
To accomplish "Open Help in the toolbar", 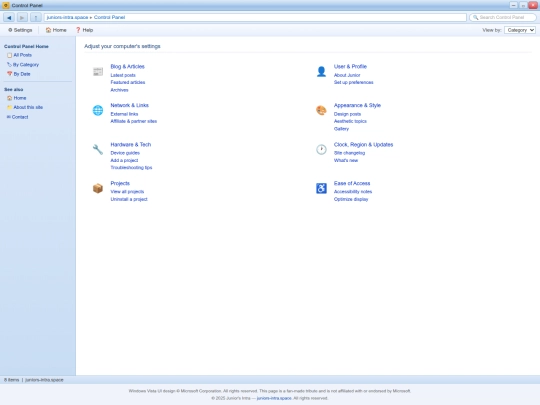I will click(x=84, y=30).
